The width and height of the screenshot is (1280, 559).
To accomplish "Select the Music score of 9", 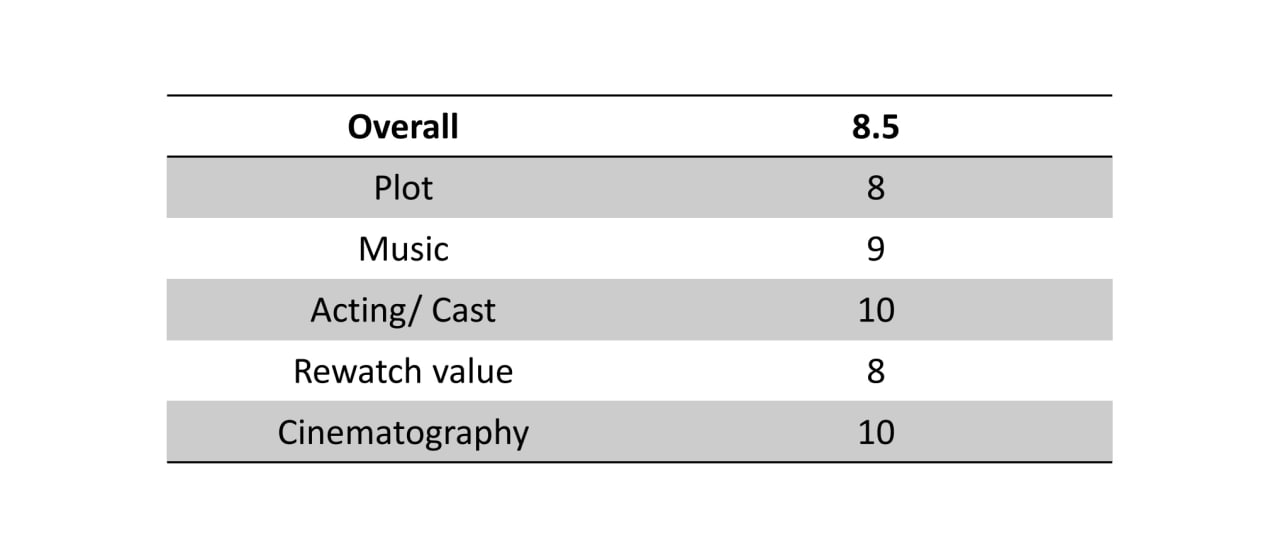I will coord(876,249).
